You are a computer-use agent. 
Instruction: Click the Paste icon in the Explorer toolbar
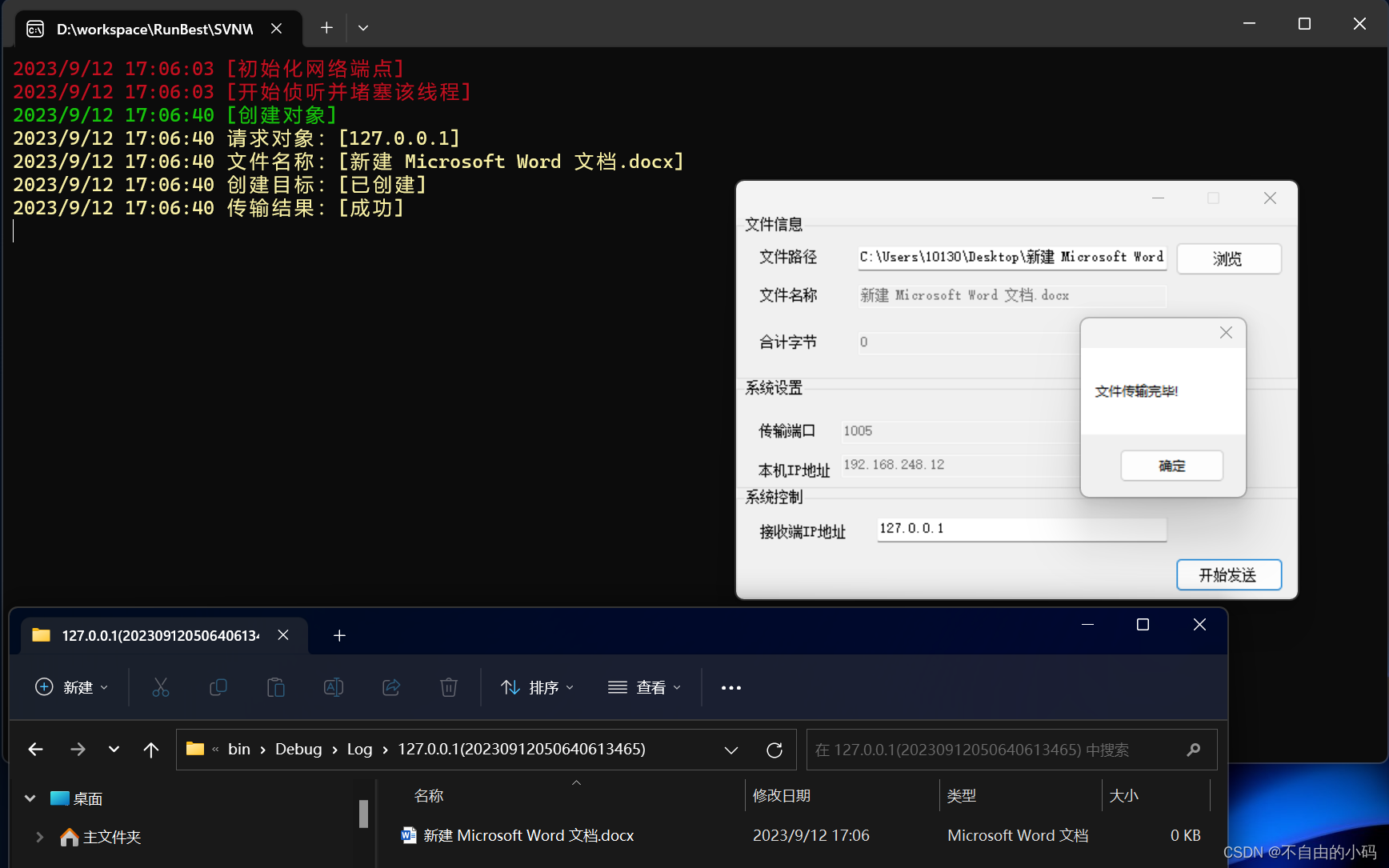tap(276, 687)
